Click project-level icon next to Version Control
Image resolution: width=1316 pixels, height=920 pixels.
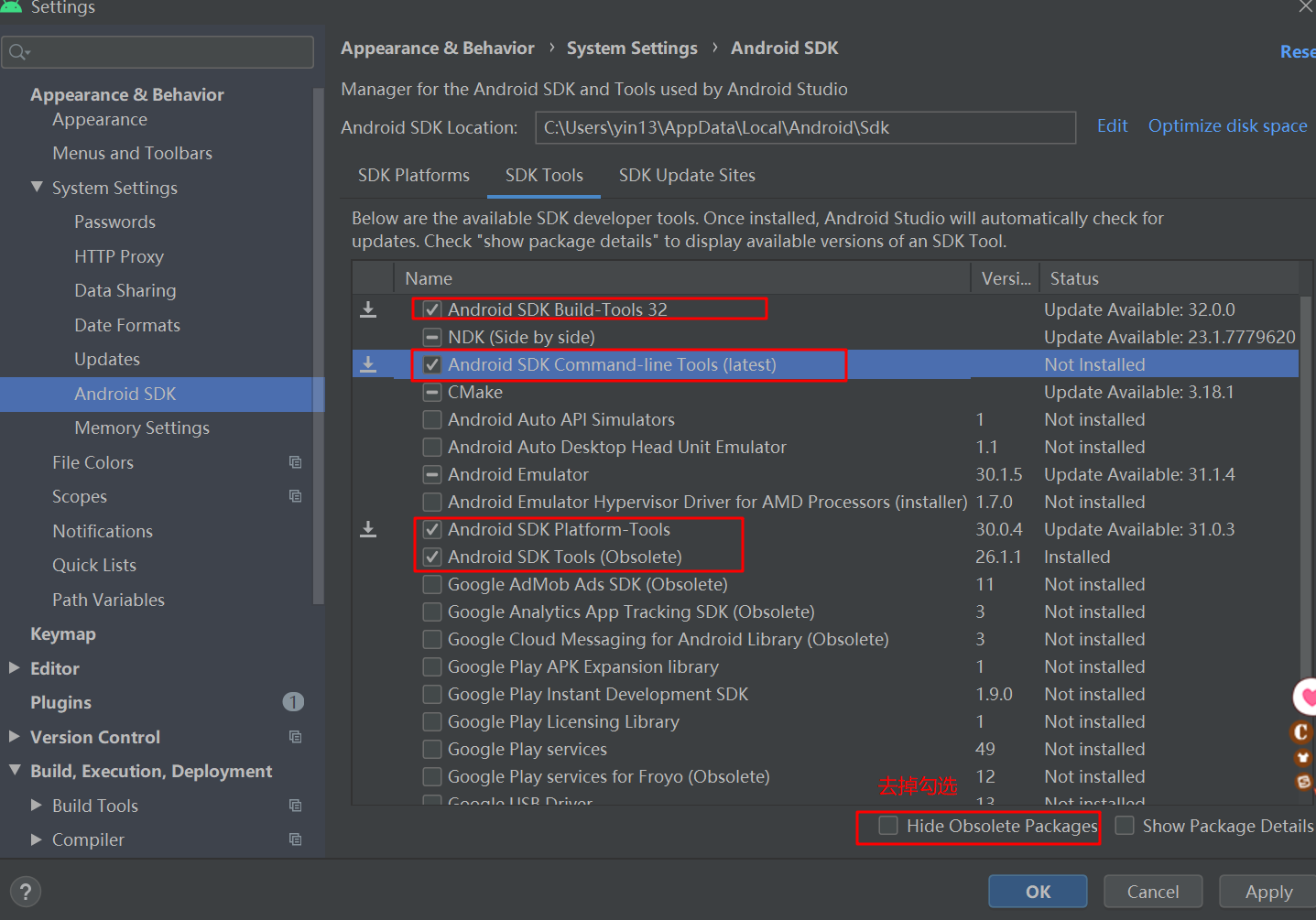295,737
